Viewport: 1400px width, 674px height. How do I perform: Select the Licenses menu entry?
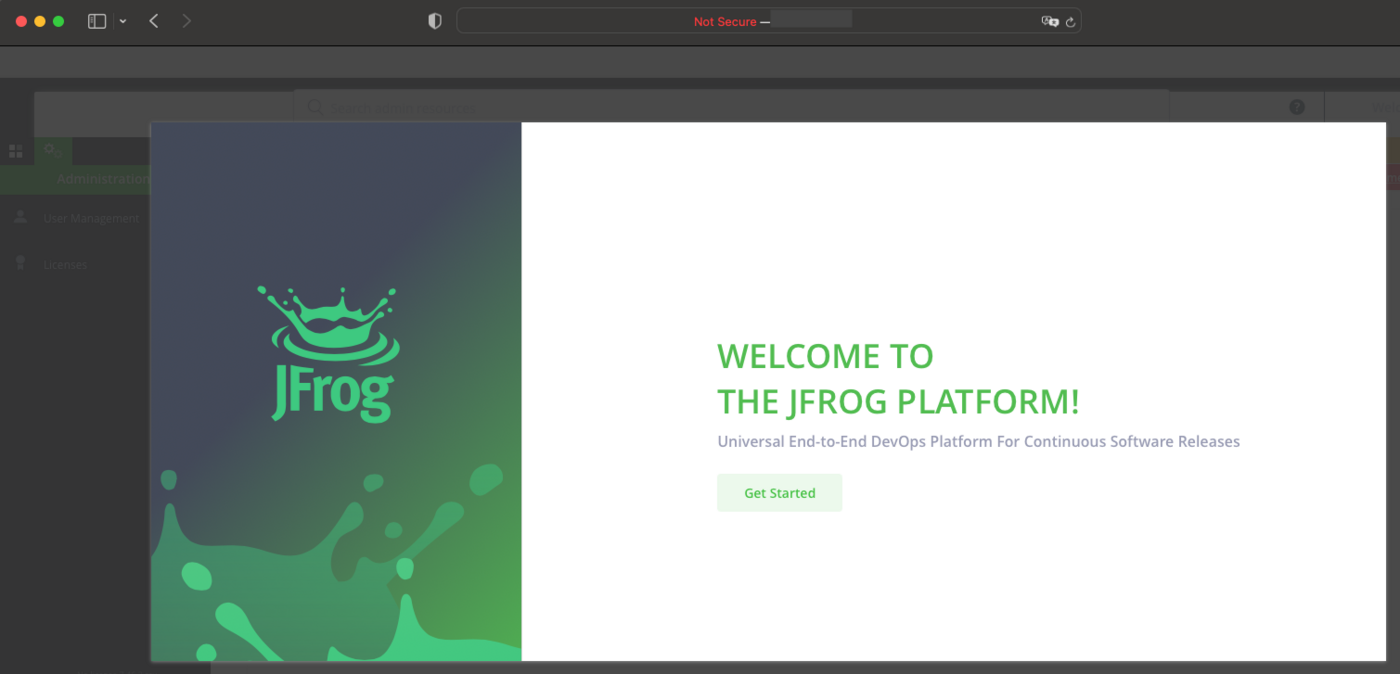click(x=64, y=263)
